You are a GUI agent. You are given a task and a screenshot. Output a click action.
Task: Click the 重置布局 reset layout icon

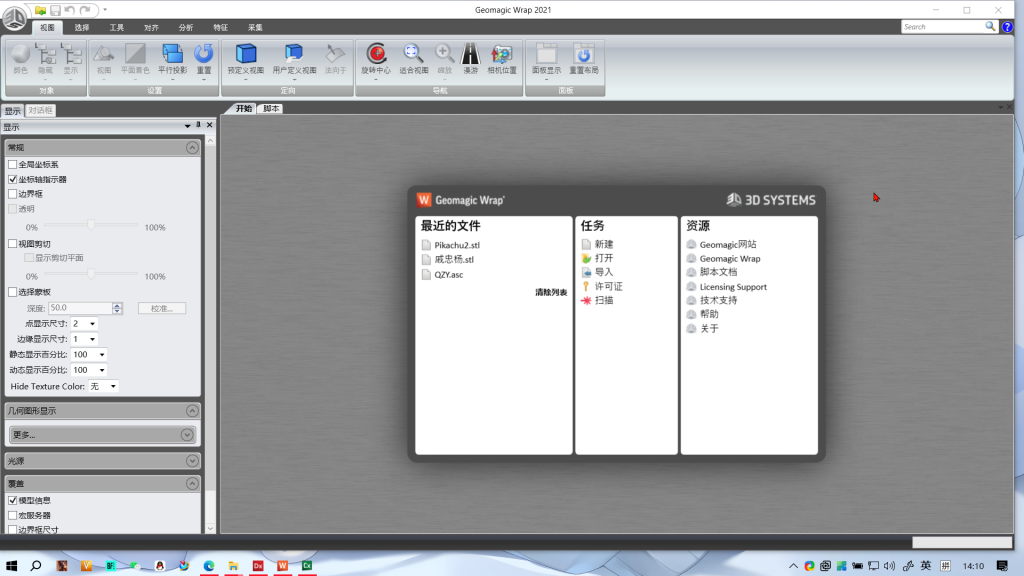click(x=583, y=54)
